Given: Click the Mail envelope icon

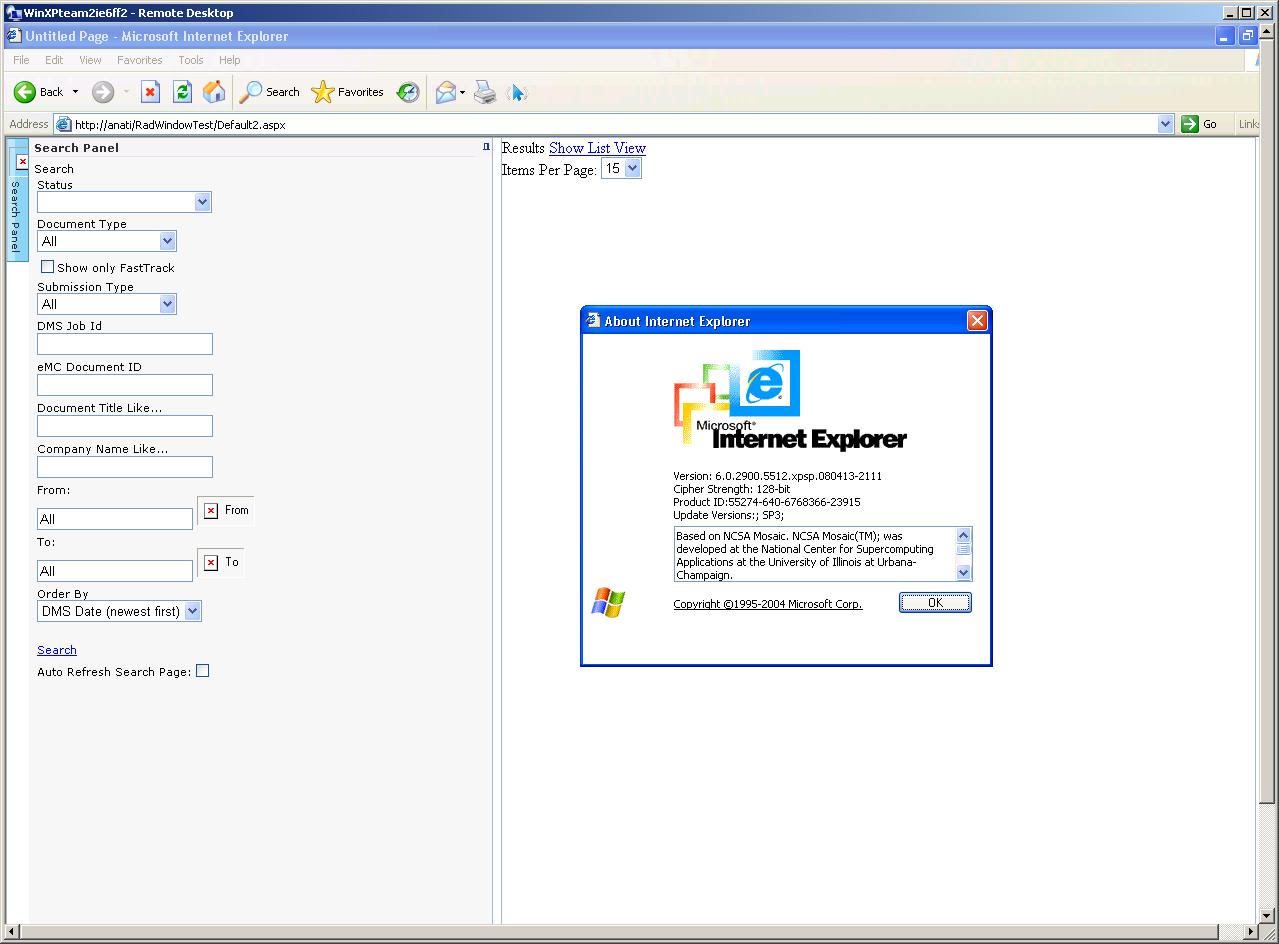Looking at the screenshot, I should (x=445, y=92).
